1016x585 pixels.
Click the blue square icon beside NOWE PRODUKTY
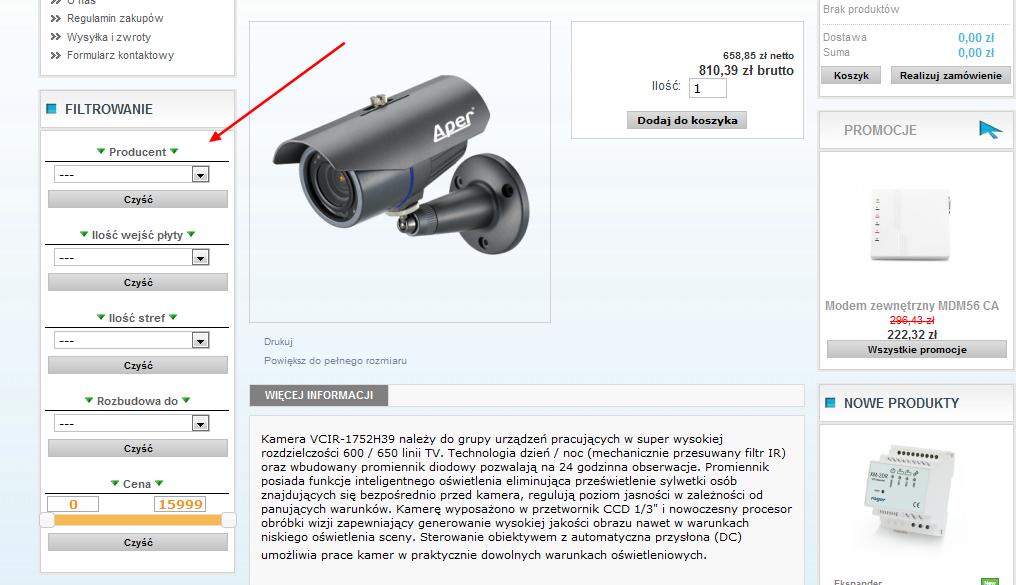click(830, 403)
